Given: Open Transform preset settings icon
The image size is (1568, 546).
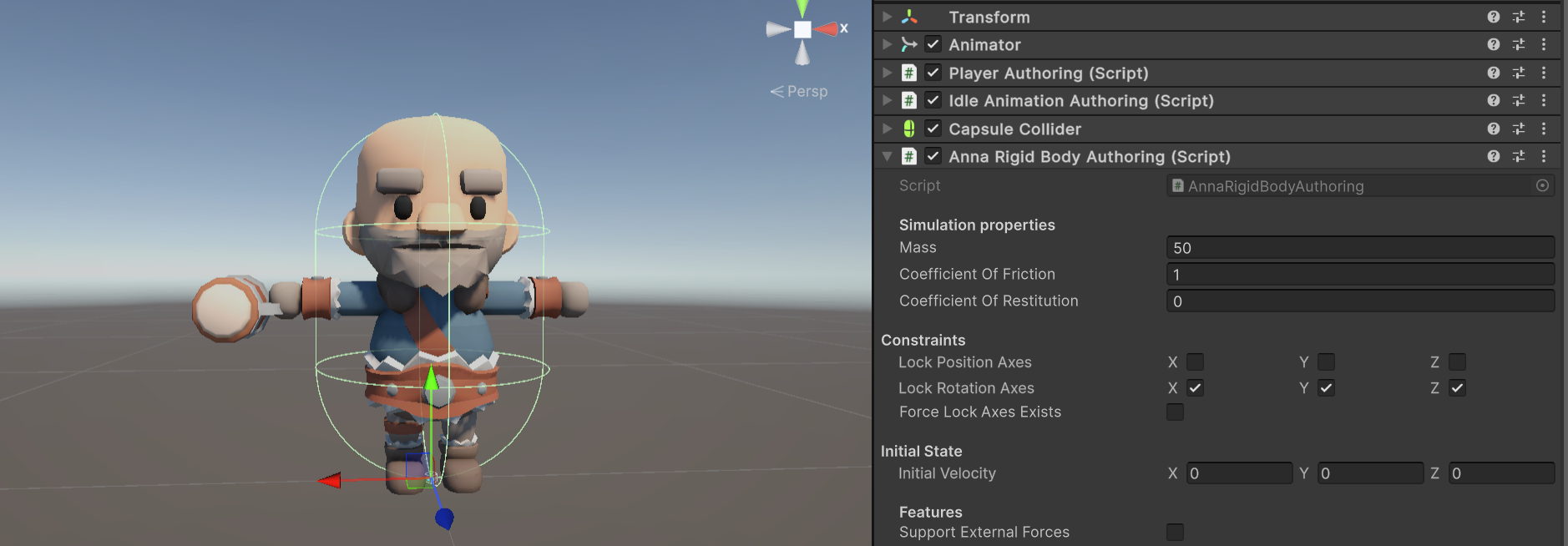Looking at the screenshot, I should point(1519,17).
